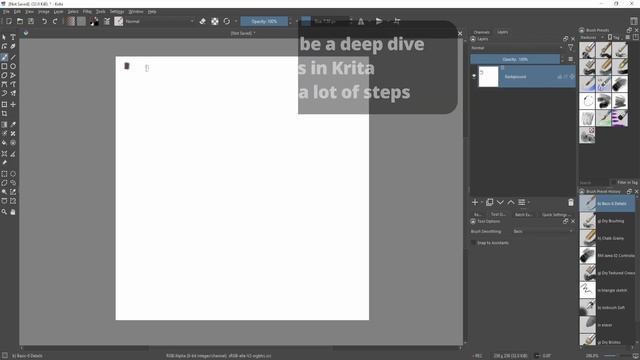Open layer filter funnel dropdown
The image size is (640, 360).
pyautogui.click(x=571, y=48)
